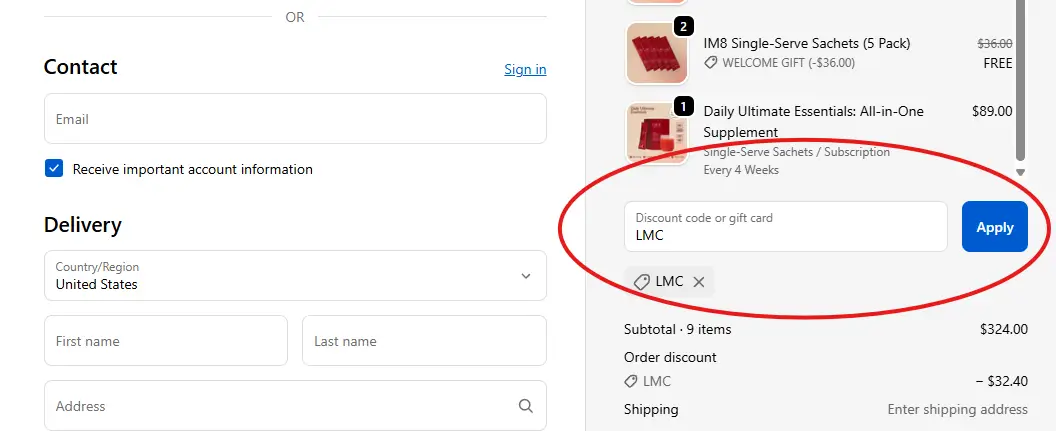Viewport: 1056px width, 431px height.
Task: Click the tag icon under Order discount
Action: click(631, 381)
